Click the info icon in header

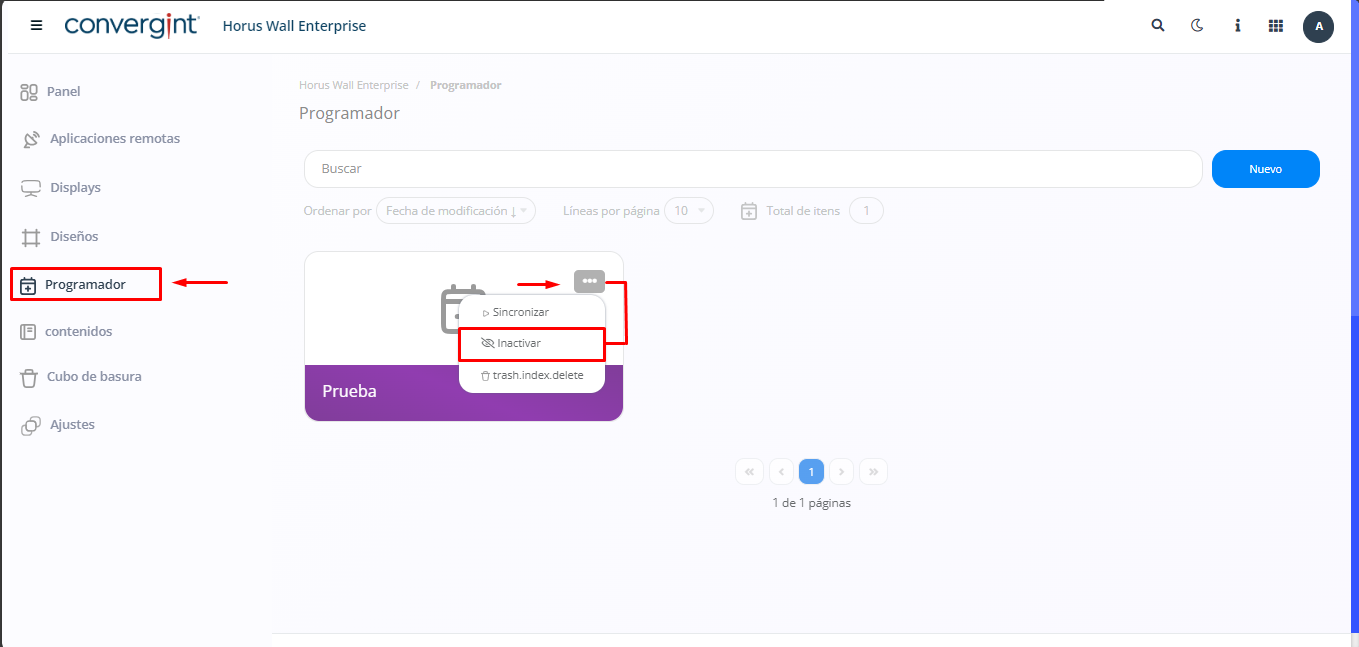click(1237, 26)
